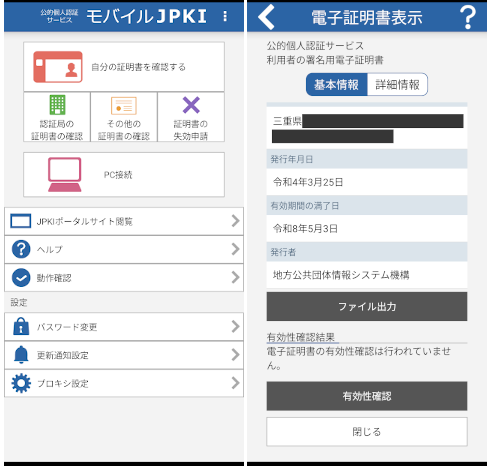
Task: Tap the 有効性確認結果 heading
Action: pyautogui.click(x=301, y=337)
